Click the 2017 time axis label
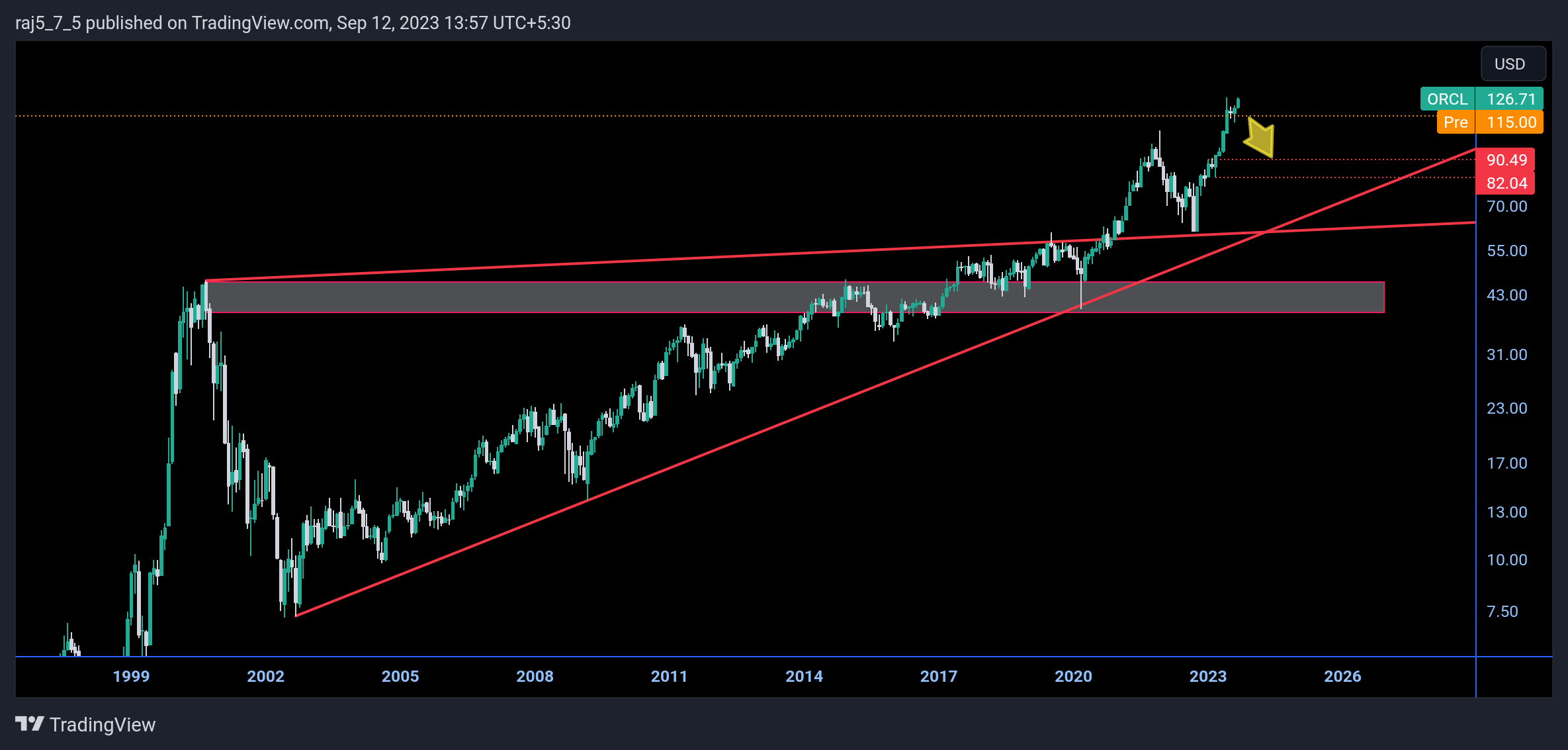Viewport: 1568px width, 750px height. click(x=939, y=677)
